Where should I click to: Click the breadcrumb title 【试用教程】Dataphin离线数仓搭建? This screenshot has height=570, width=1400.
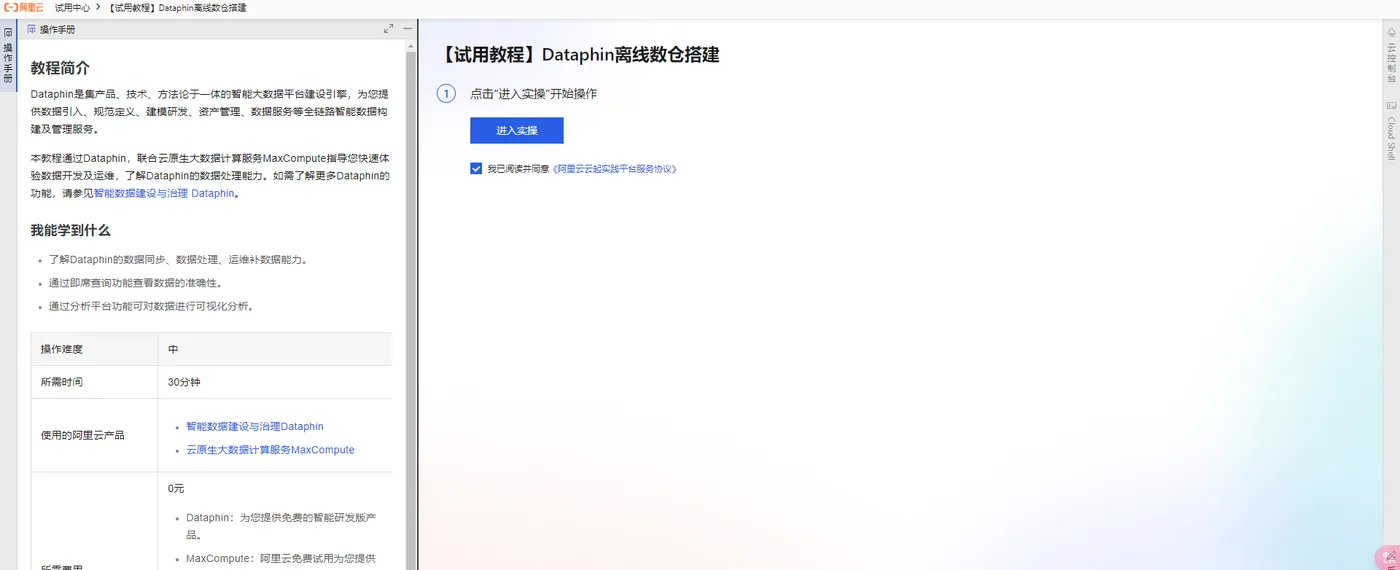177,8
